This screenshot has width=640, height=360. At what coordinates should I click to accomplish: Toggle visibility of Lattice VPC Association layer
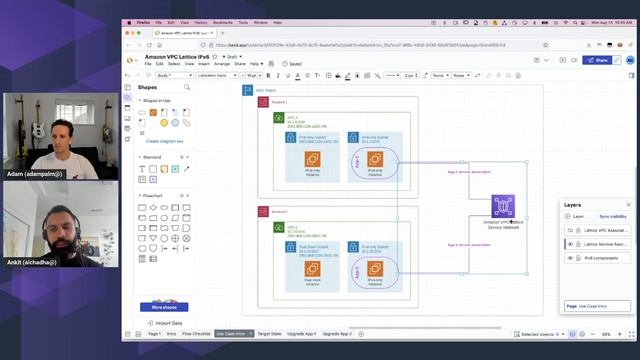tap(570, 230)
